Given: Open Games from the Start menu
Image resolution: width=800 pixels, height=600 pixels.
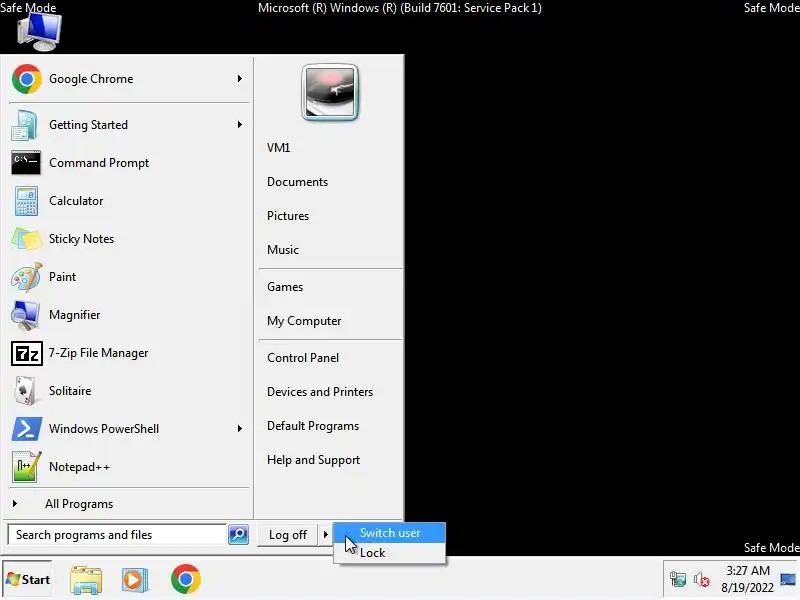Looking at the screenshot, I should [x=285, y=287].
